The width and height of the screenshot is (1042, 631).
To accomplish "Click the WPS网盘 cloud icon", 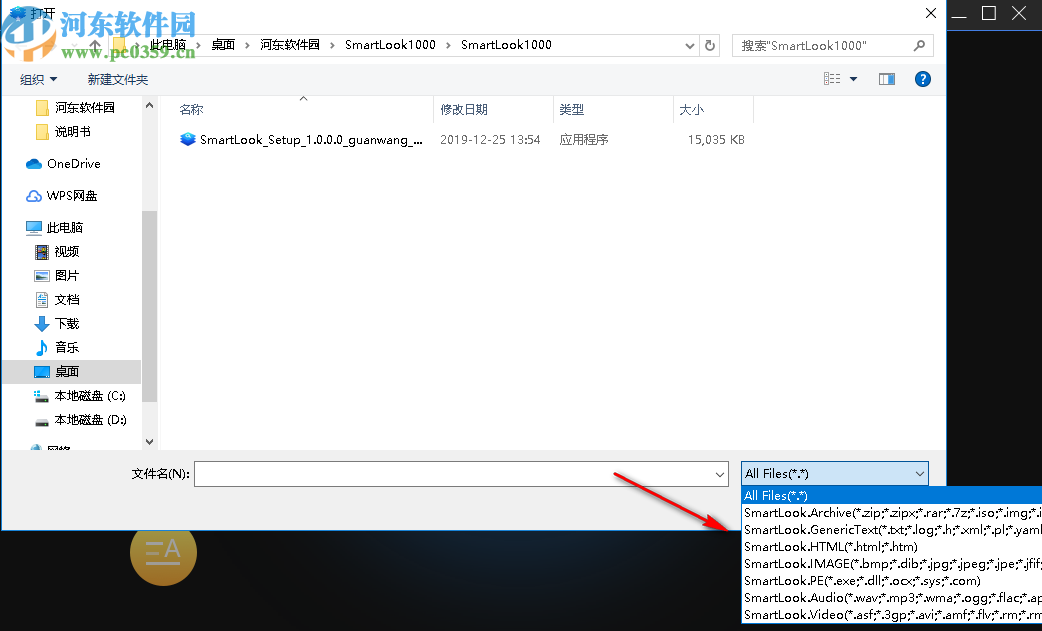I will click(34, 196).
